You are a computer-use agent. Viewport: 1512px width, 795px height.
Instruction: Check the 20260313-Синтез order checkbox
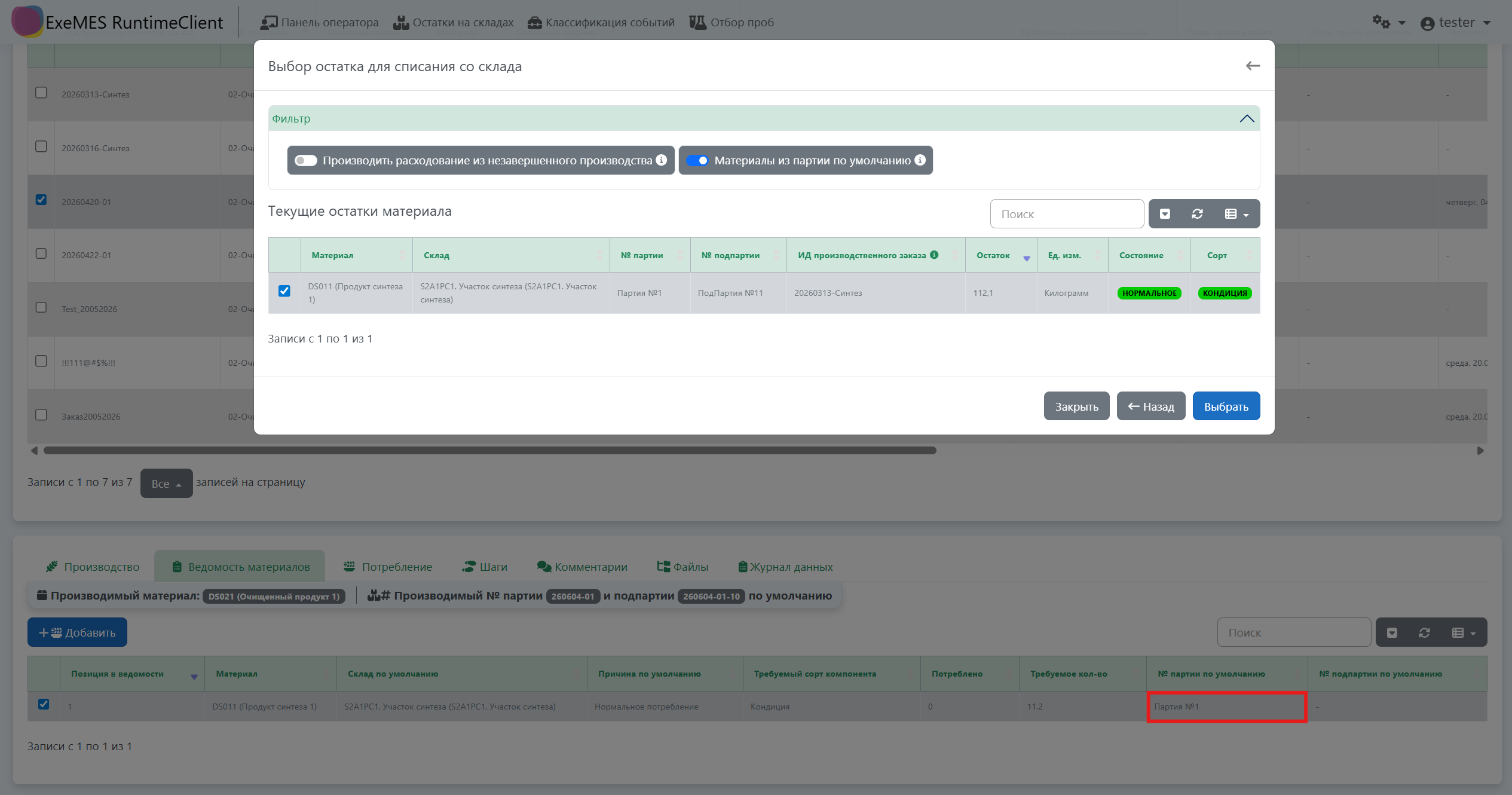point(41,93)
